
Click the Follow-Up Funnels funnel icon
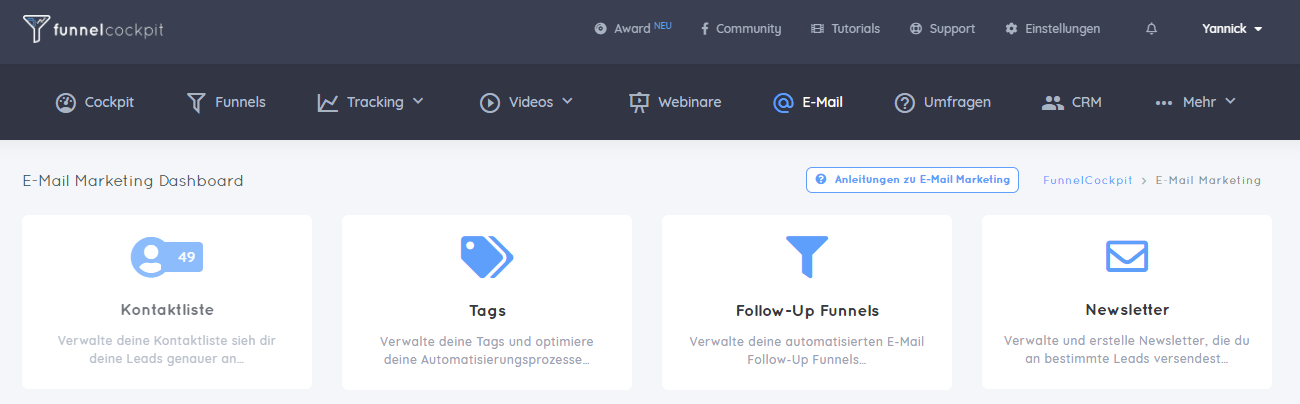pyautogui.click(x=807, y=257)
